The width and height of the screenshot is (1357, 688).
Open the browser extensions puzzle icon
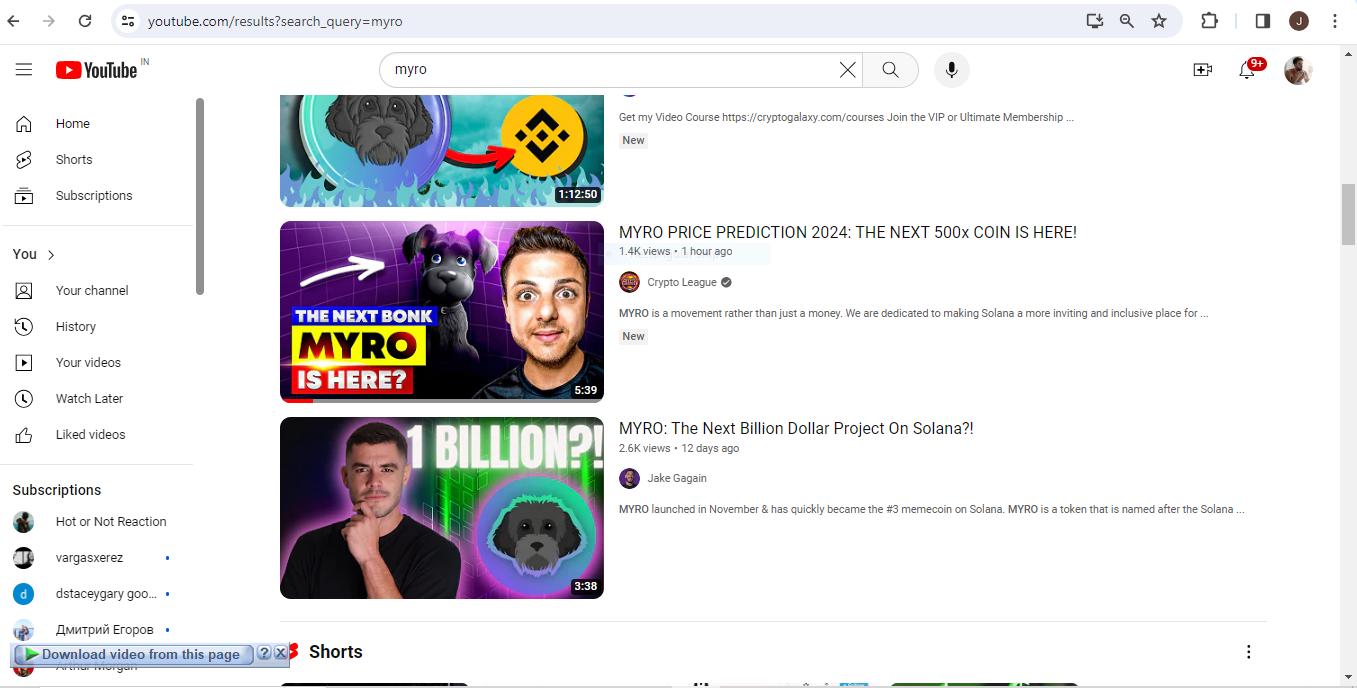[1209, 21]
